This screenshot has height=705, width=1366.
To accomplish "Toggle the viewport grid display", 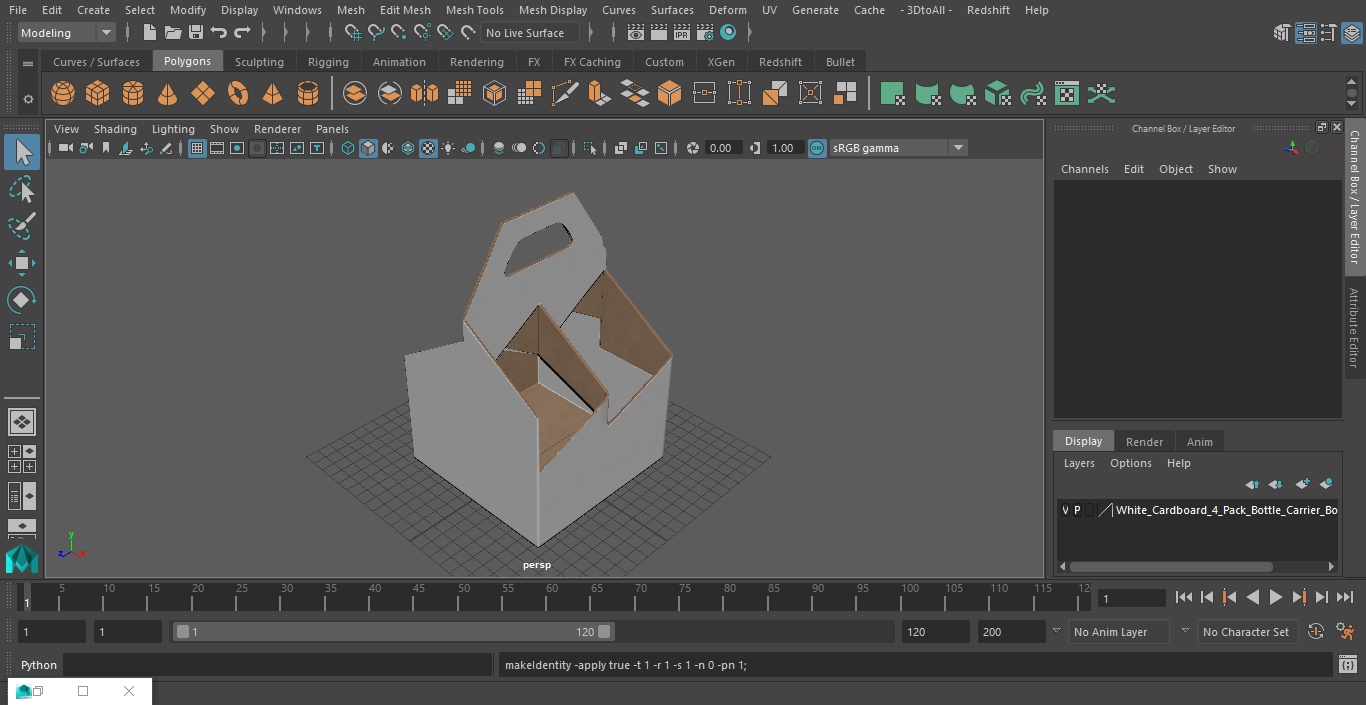I will (x=197, y=148).
